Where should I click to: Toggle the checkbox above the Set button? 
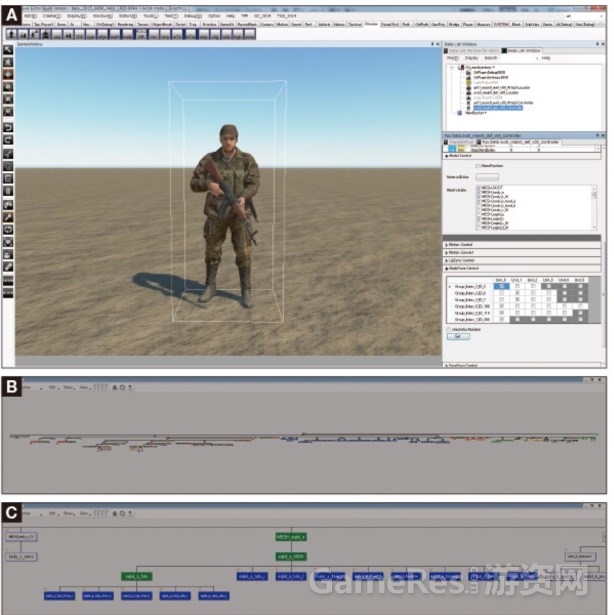448,330
